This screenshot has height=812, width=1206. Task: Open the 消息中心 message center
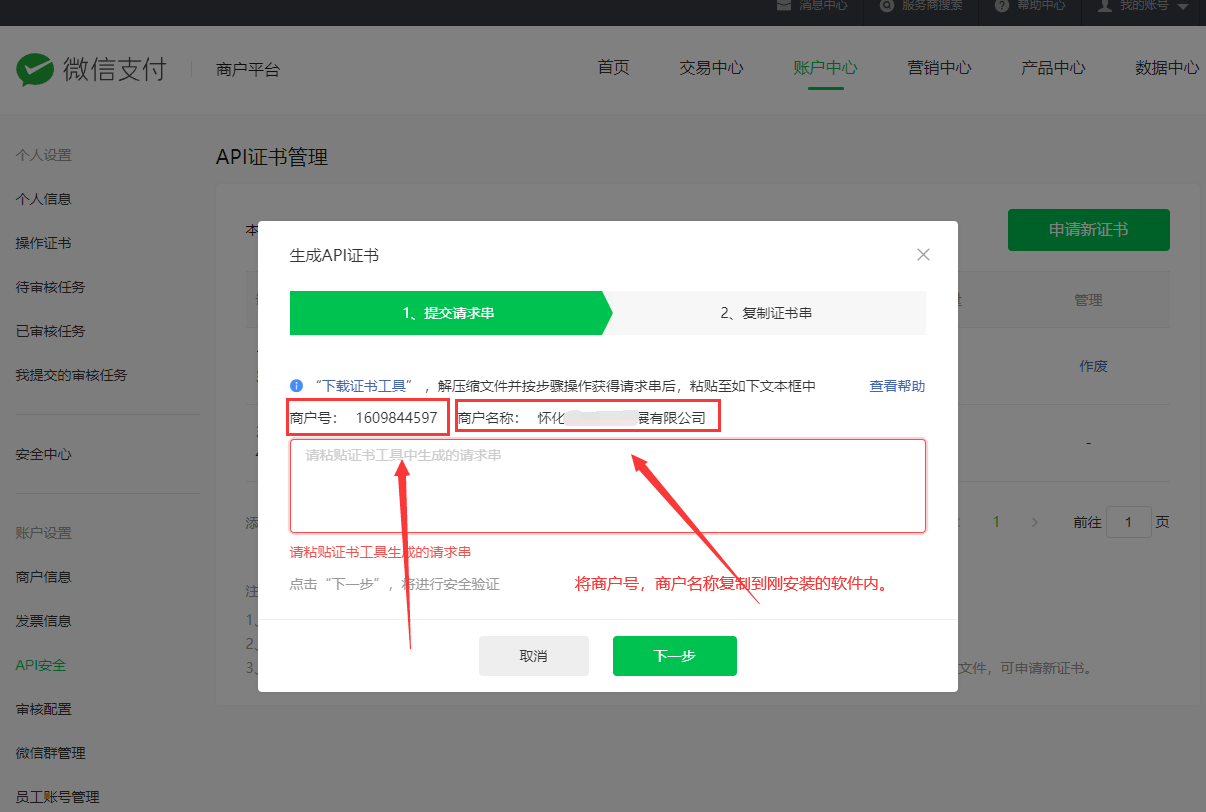(812, 6)
